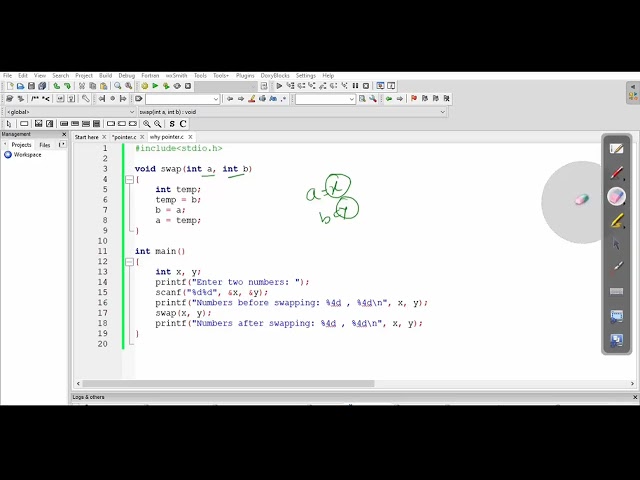Click the bold S icon
The height and width of the screenshot is (480, 640).
pyautogui.click(x=172, y=124)
